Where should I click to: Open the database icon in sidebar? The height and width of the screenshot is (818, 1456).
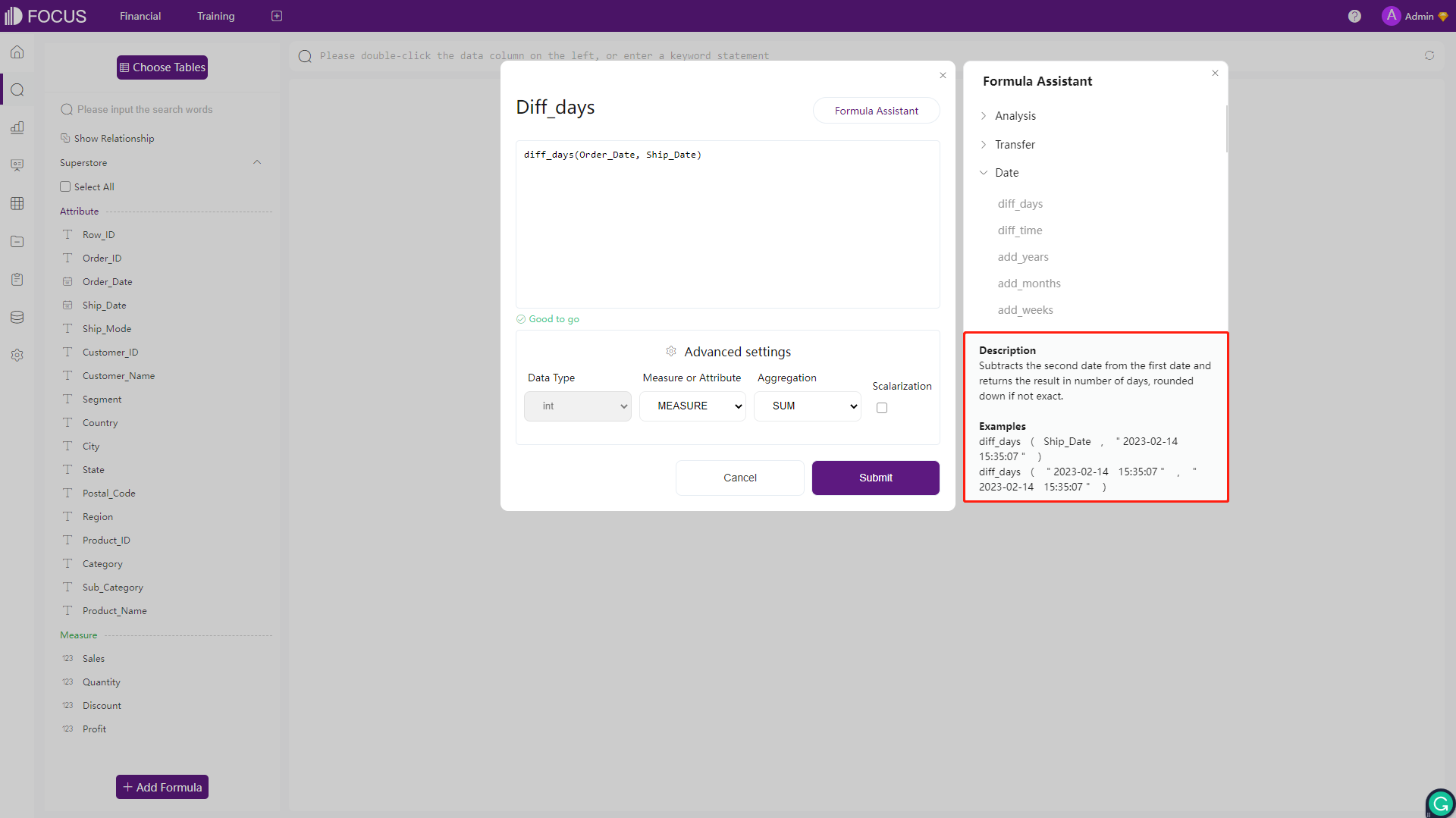click(x=17, y=317)
